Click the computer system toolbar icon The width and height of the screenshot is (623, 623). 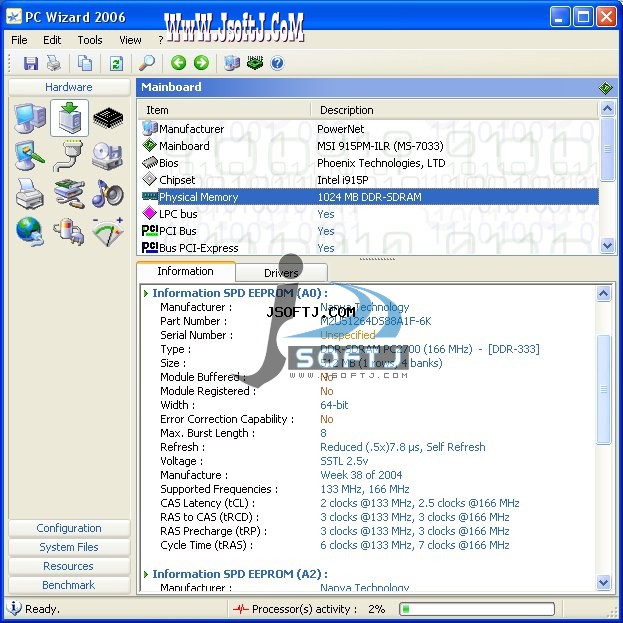click(232, 63)
